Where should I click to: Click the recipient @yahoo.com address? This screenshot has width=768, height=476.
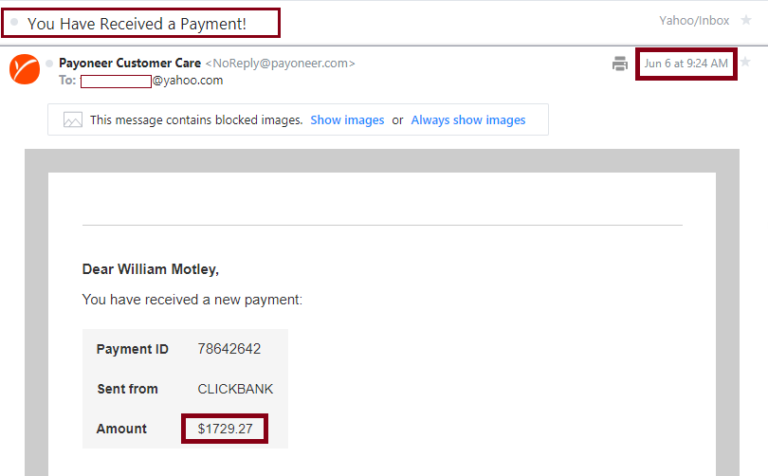coord(188,80)
